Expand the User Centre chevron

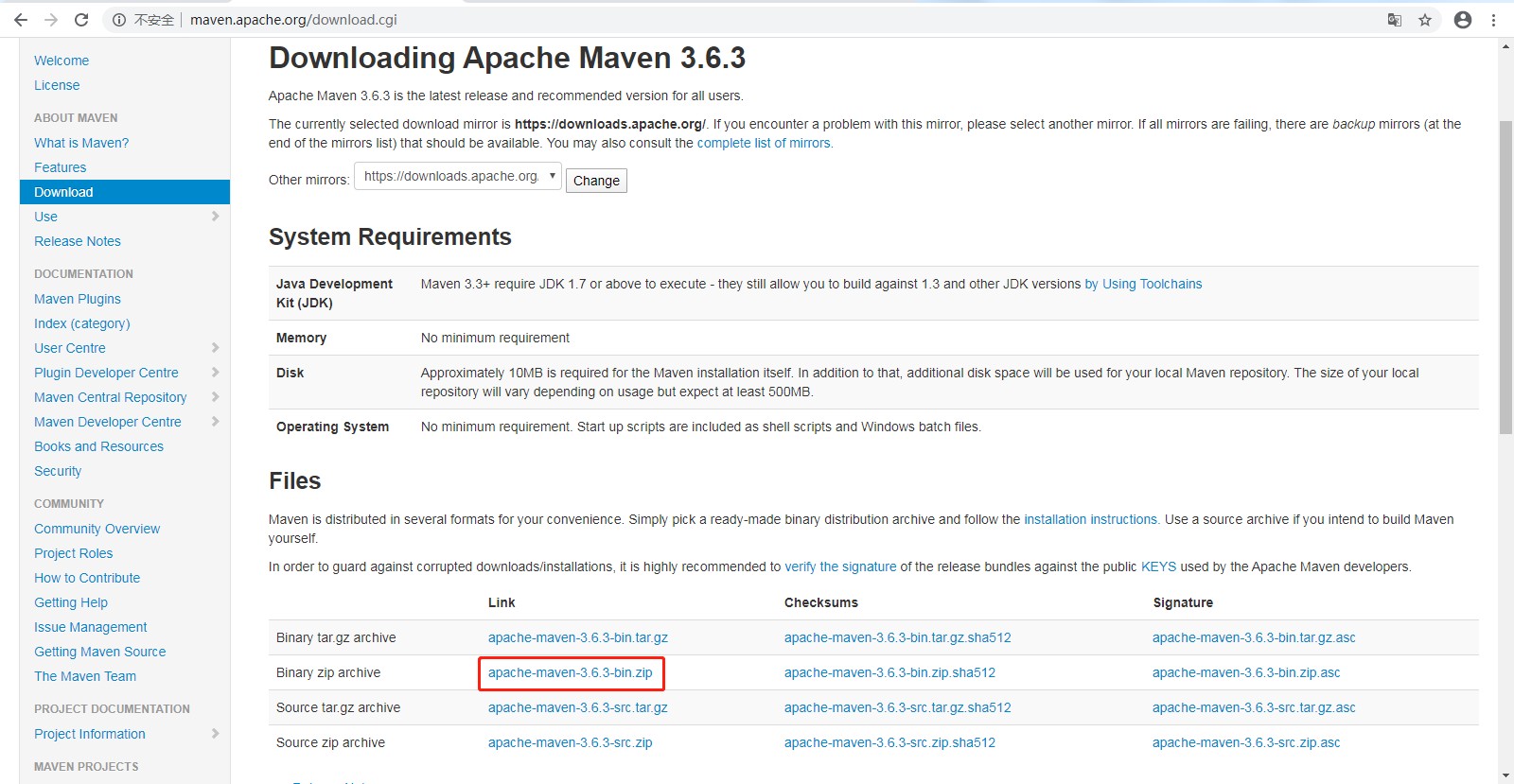coord(216,348)
